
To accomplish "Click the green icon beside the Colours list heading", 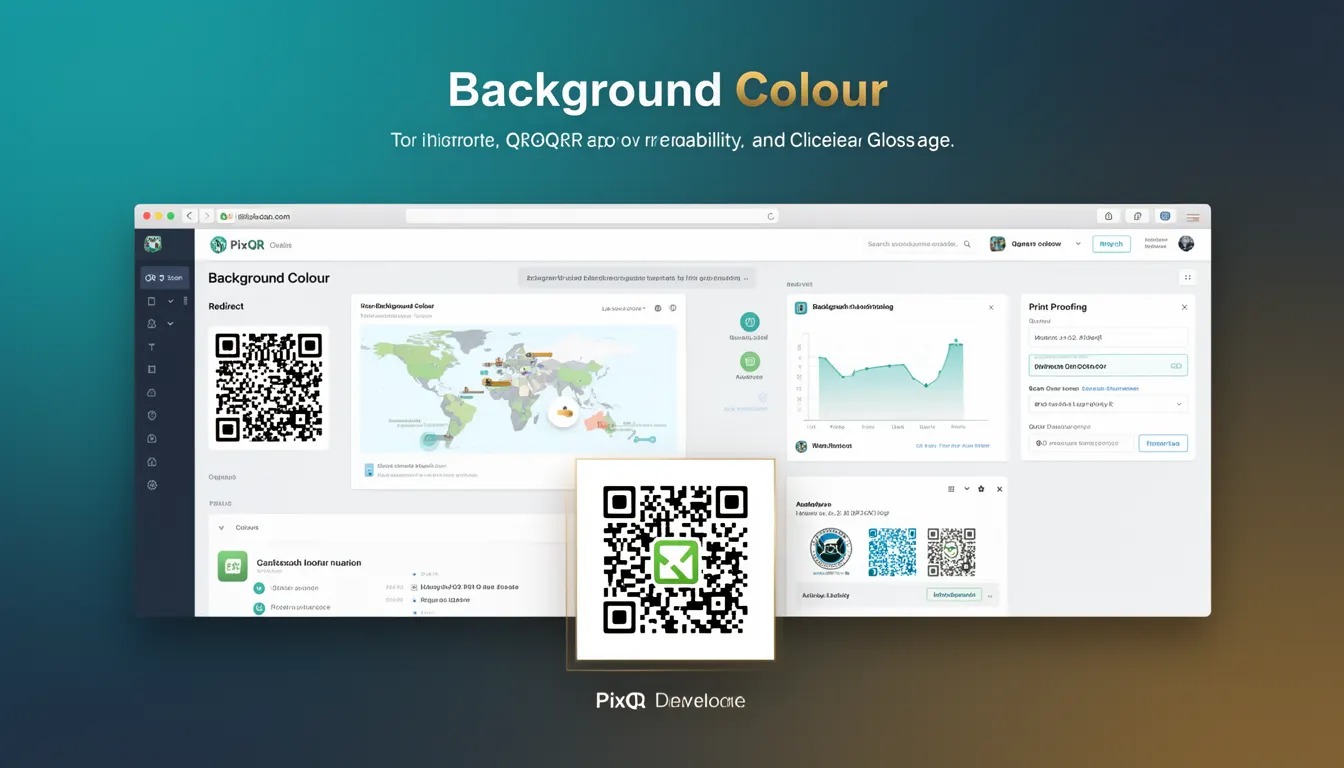I will 232,566.
